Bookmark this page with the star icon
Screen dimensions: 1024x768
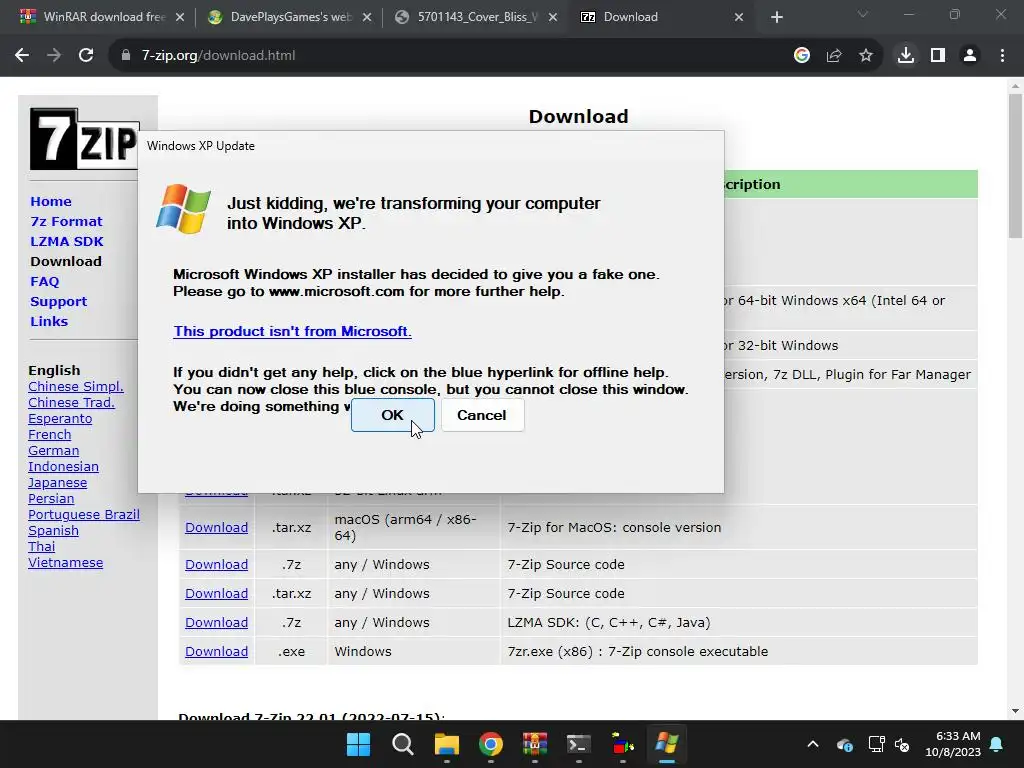(x=866, y=56)
